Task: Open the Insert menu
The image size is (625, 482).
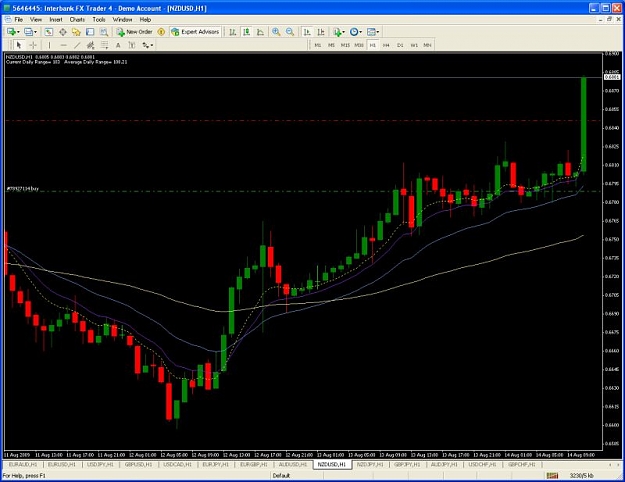Action: click(x=56, y=19)
